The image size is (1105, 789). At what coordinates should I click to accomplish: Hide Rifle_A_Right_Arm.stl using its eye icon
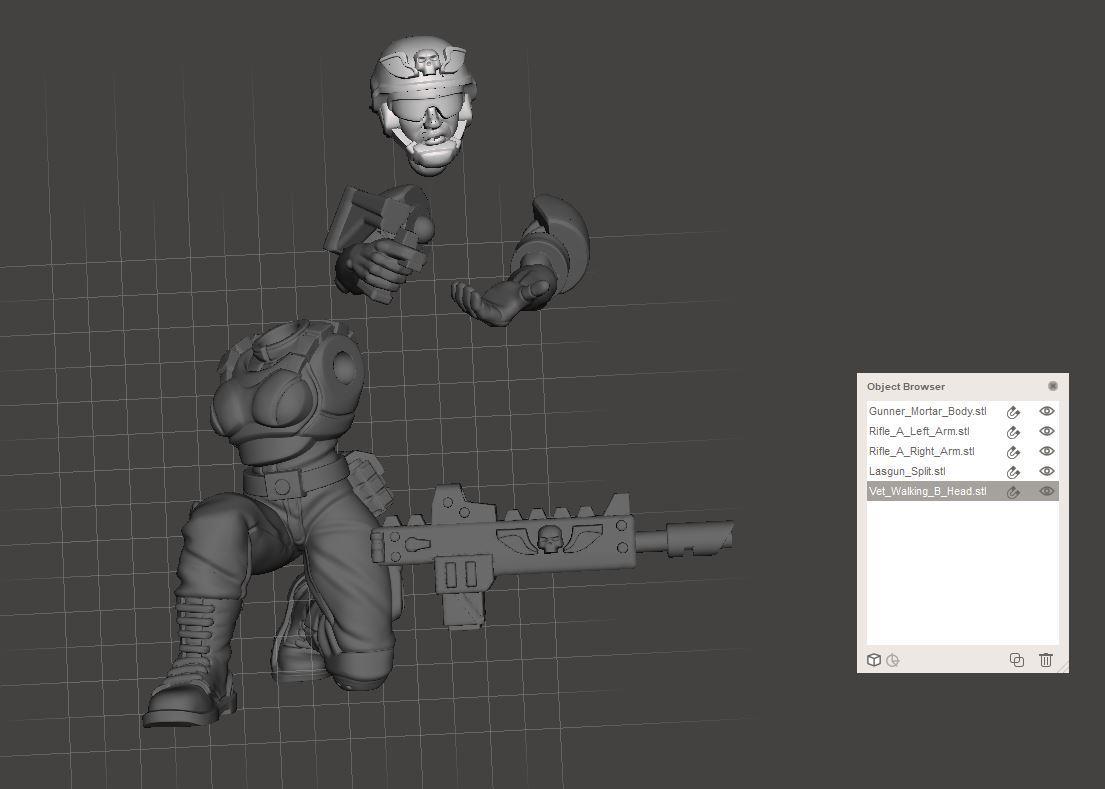[x=1047, y=451]
